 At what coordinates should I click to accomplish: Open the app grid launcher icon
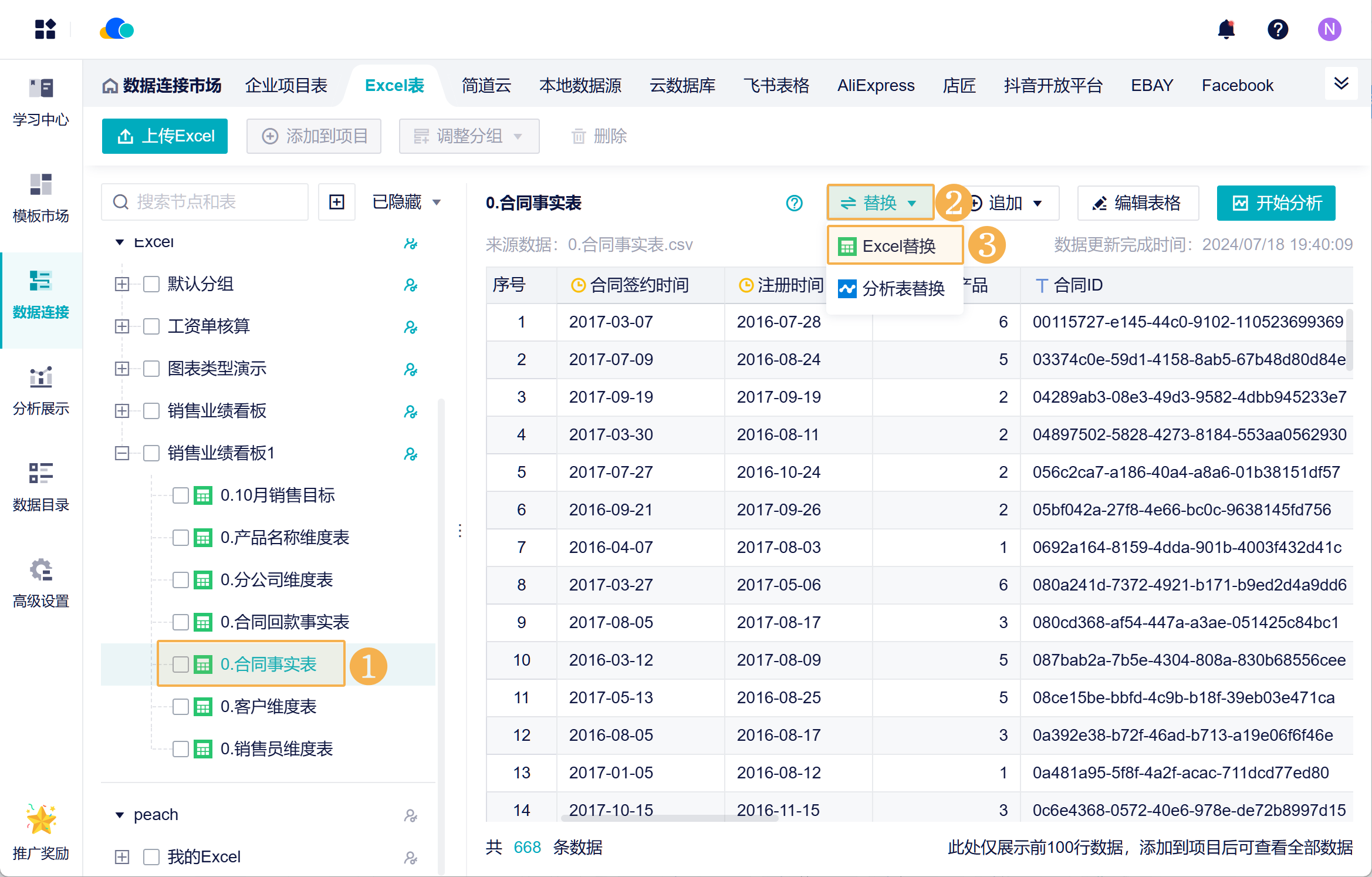[45, 29]
